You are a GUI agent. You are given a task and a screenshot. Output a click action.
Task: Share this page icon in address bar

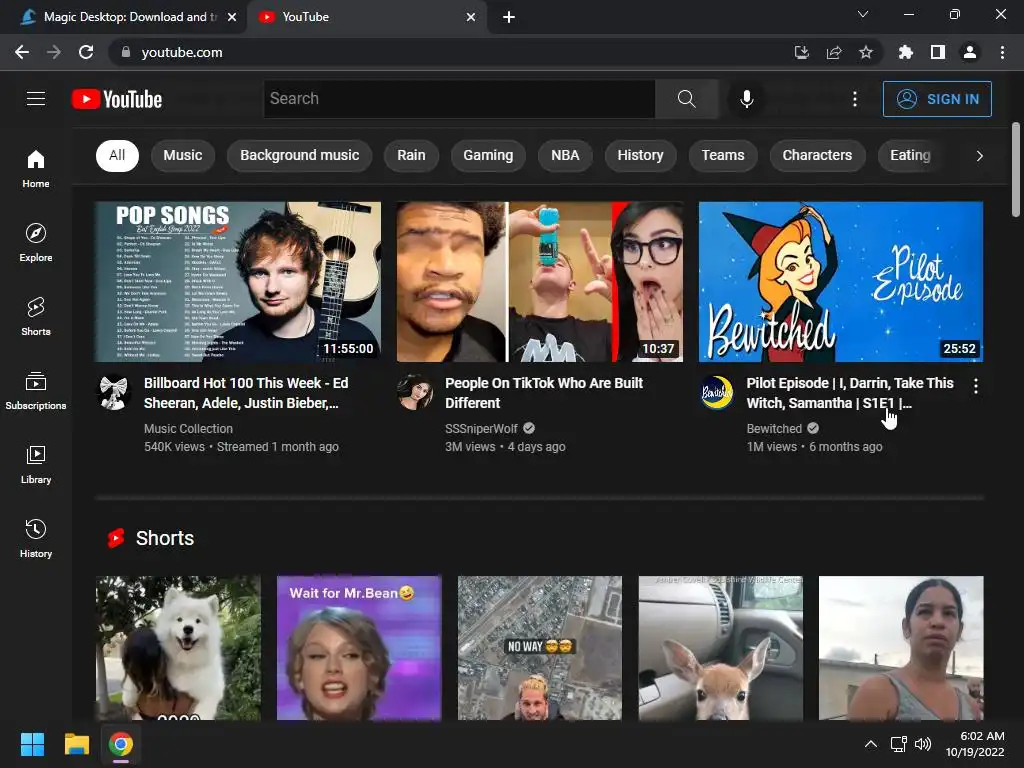834,52
